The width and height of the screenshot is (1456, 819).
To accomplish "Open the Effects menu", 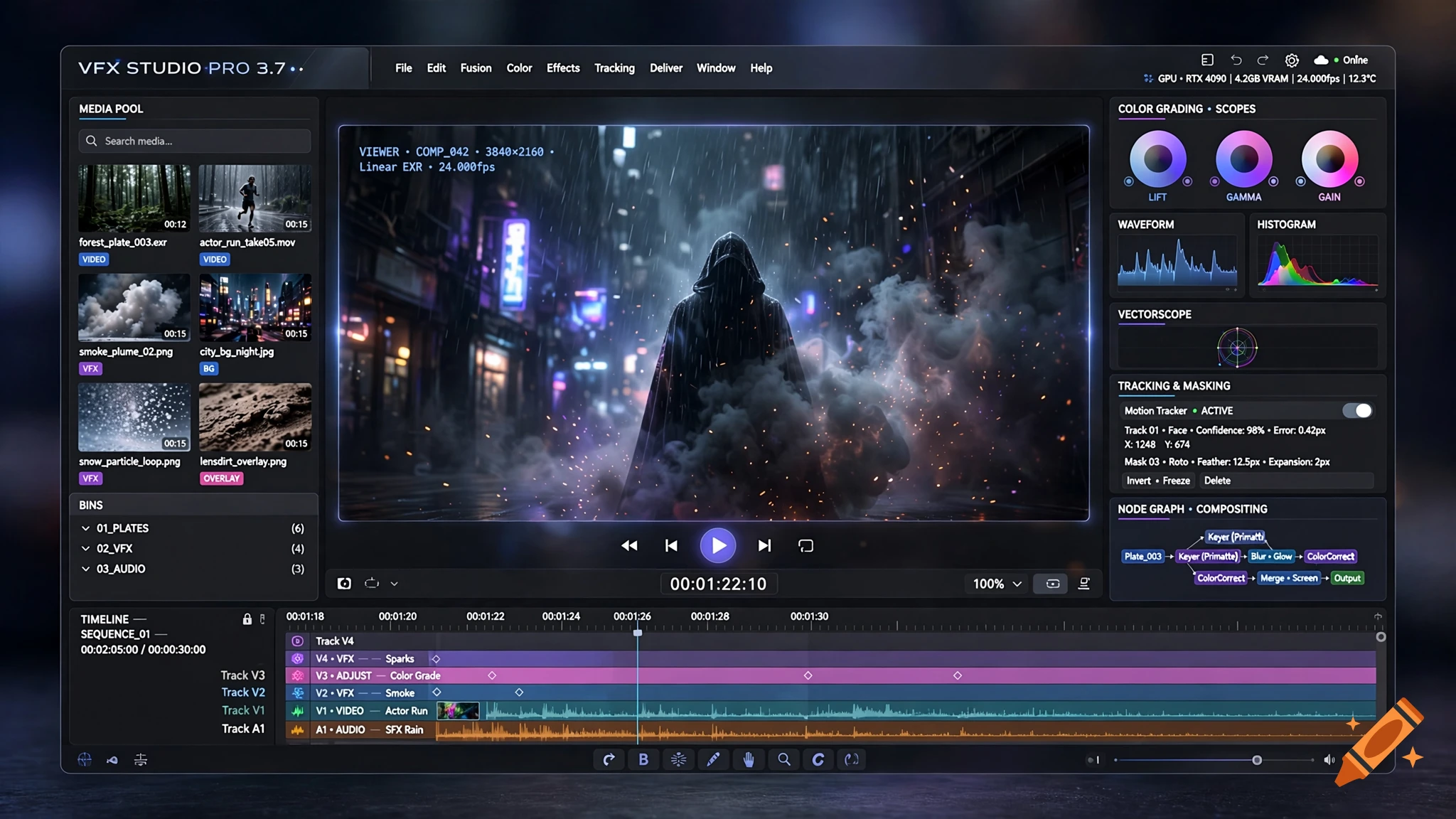I will (563, 68).
